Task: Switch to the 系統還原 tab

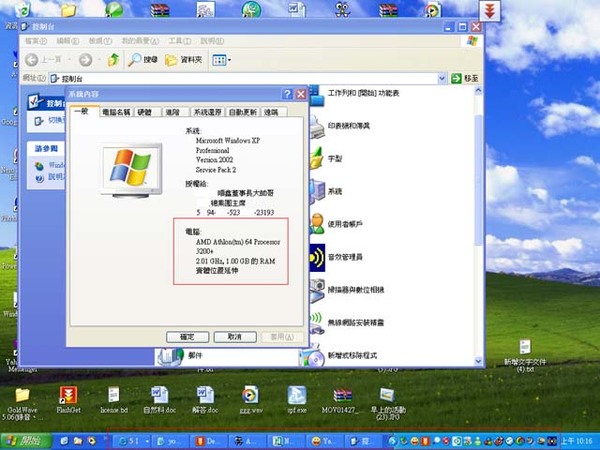Action: coord(207,112)
